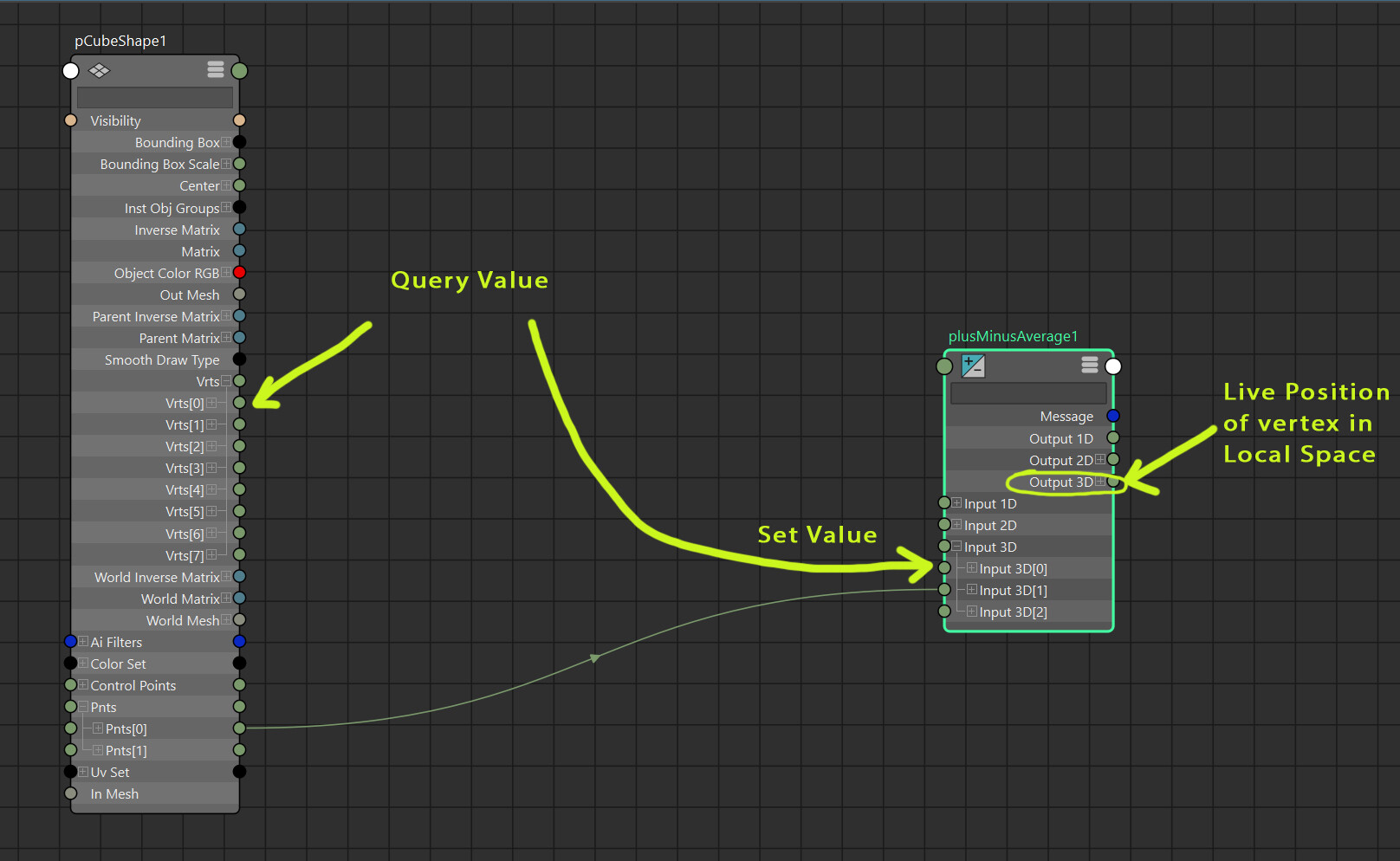Collapse the Vrts attribute group
This screenshot has height=861, width=1400.
pyautogui.click(x=226, y=381)
